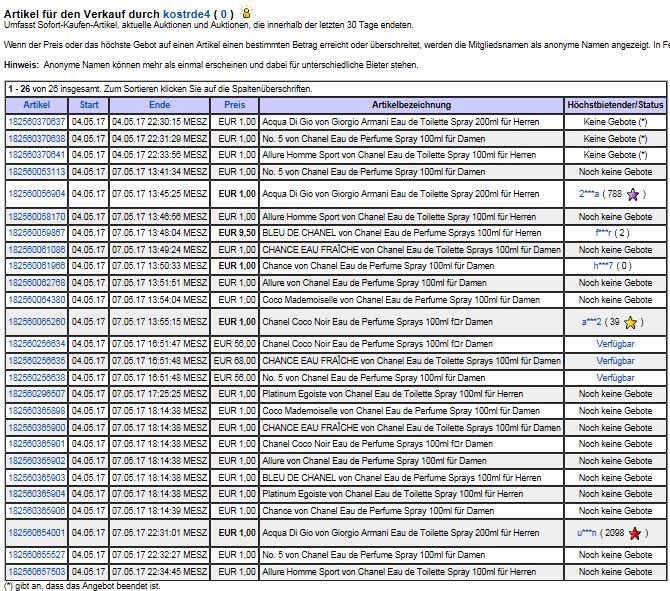
Task: Open the seller feedback score (0) link
Action: pos(223,14)
